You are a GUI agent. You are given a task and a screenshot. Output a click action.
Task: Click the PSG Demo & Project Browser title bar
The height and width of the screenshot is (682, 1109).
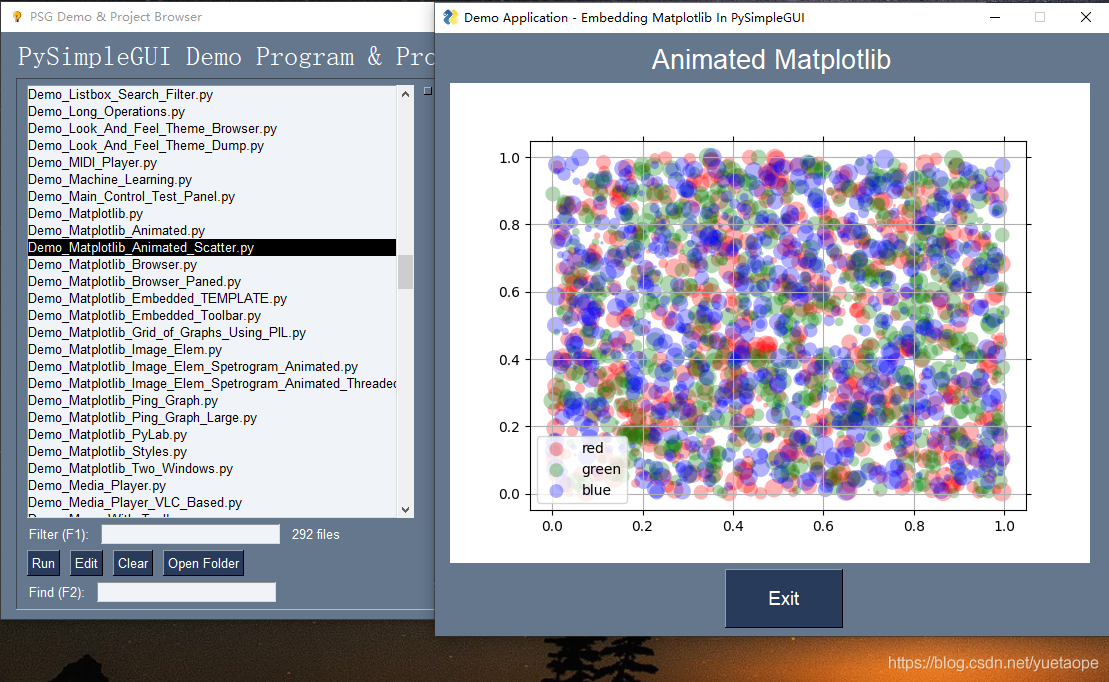218,16
